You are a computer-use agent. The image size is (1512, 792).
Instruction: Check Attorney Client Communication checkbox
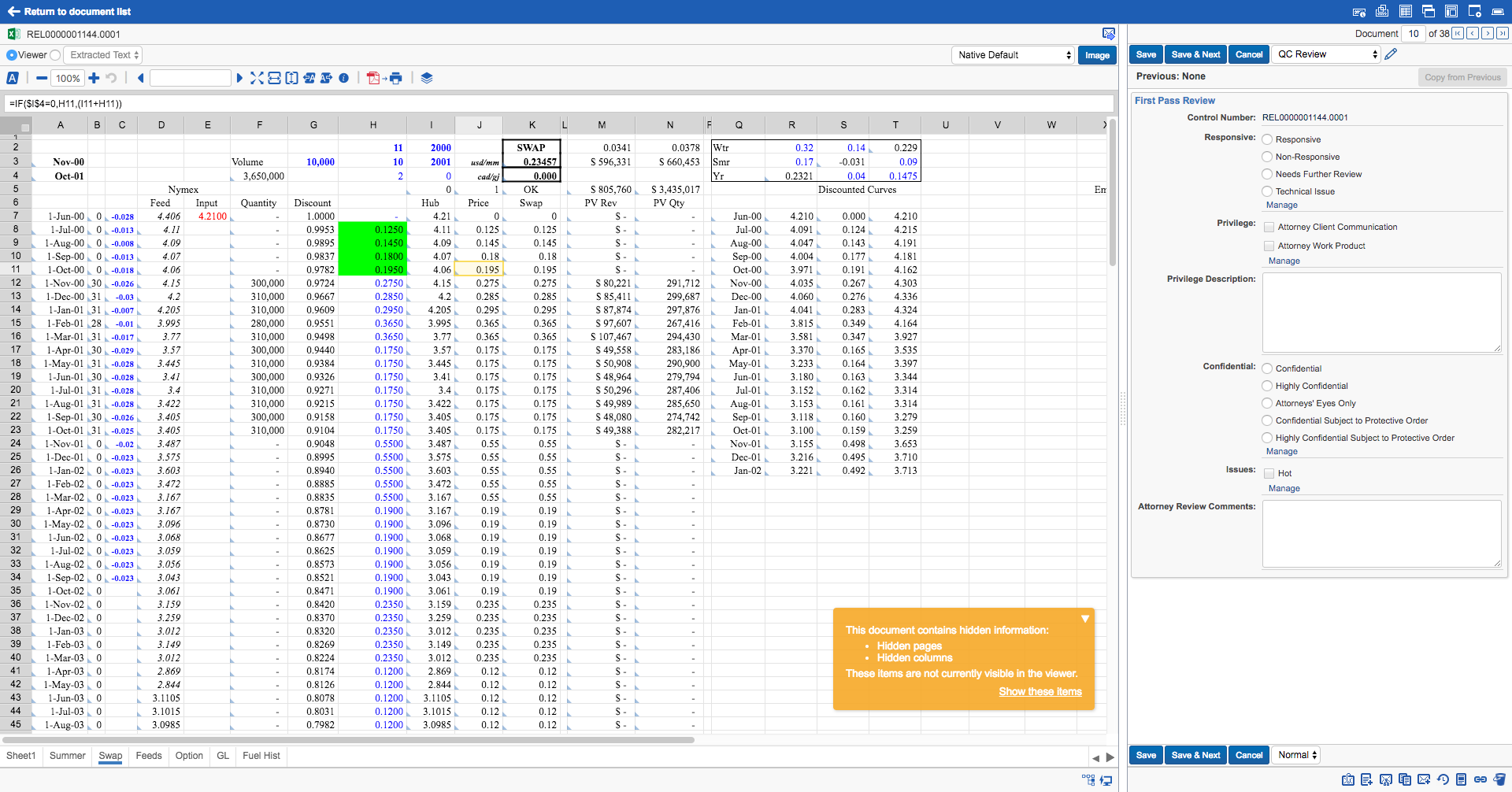click(1269, 227)
